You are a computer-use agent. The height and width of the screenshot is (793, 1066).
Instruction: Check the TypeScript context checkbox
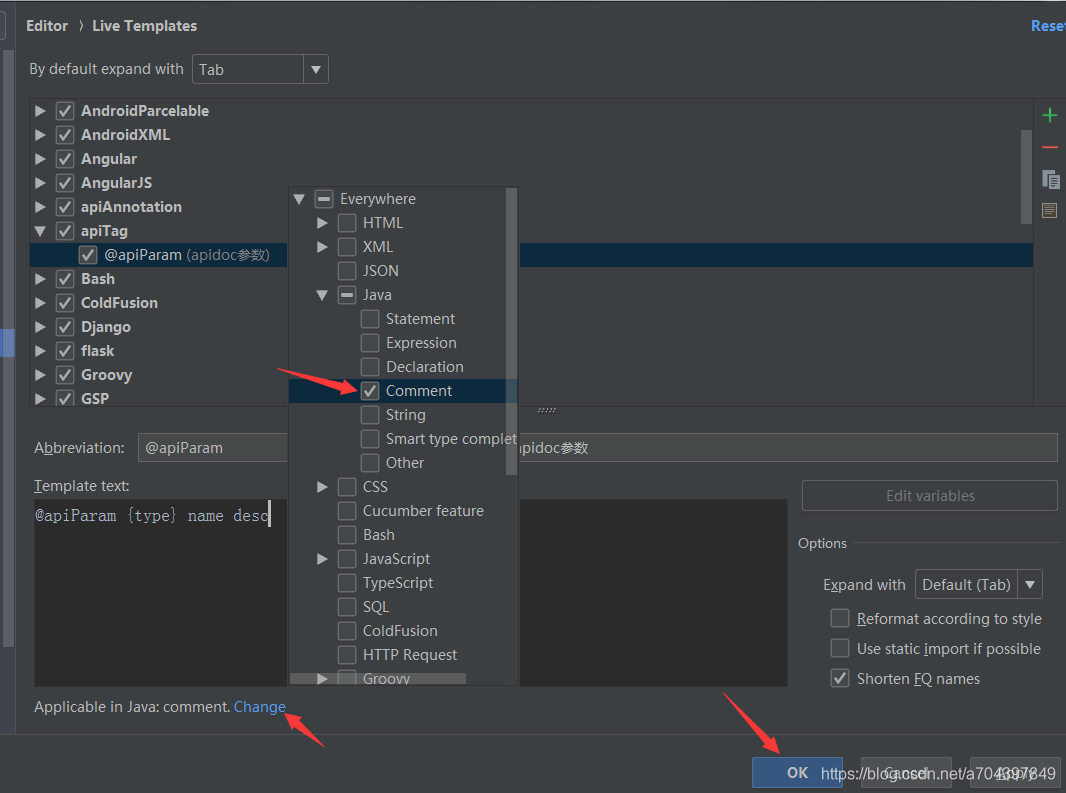(x=347, y=583)
